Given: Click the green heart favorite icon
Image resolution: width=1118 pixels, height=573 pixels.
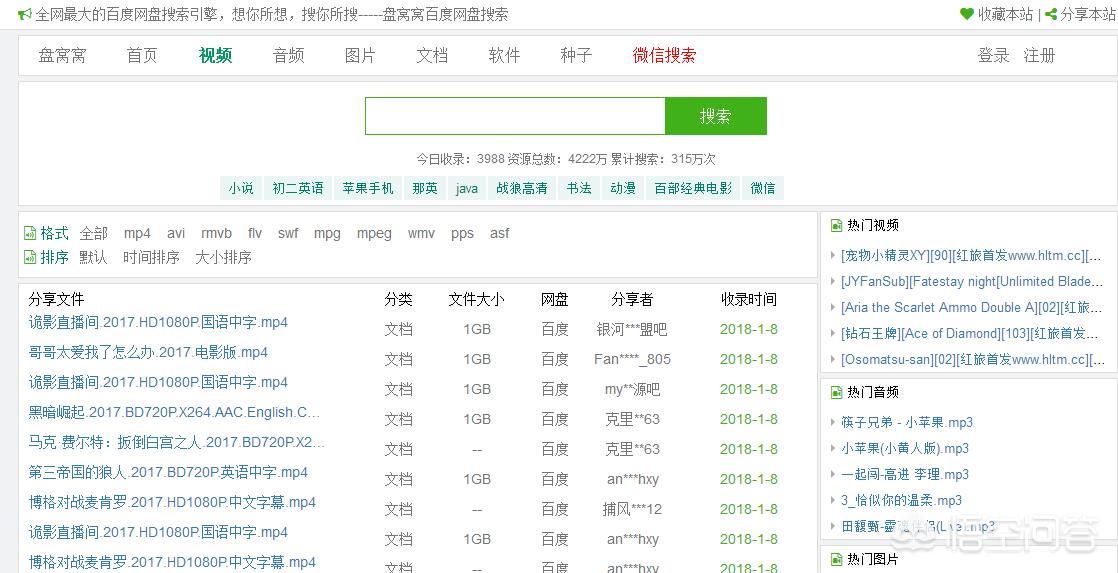Looking at the screenshot, I should (x=966, y=14).
